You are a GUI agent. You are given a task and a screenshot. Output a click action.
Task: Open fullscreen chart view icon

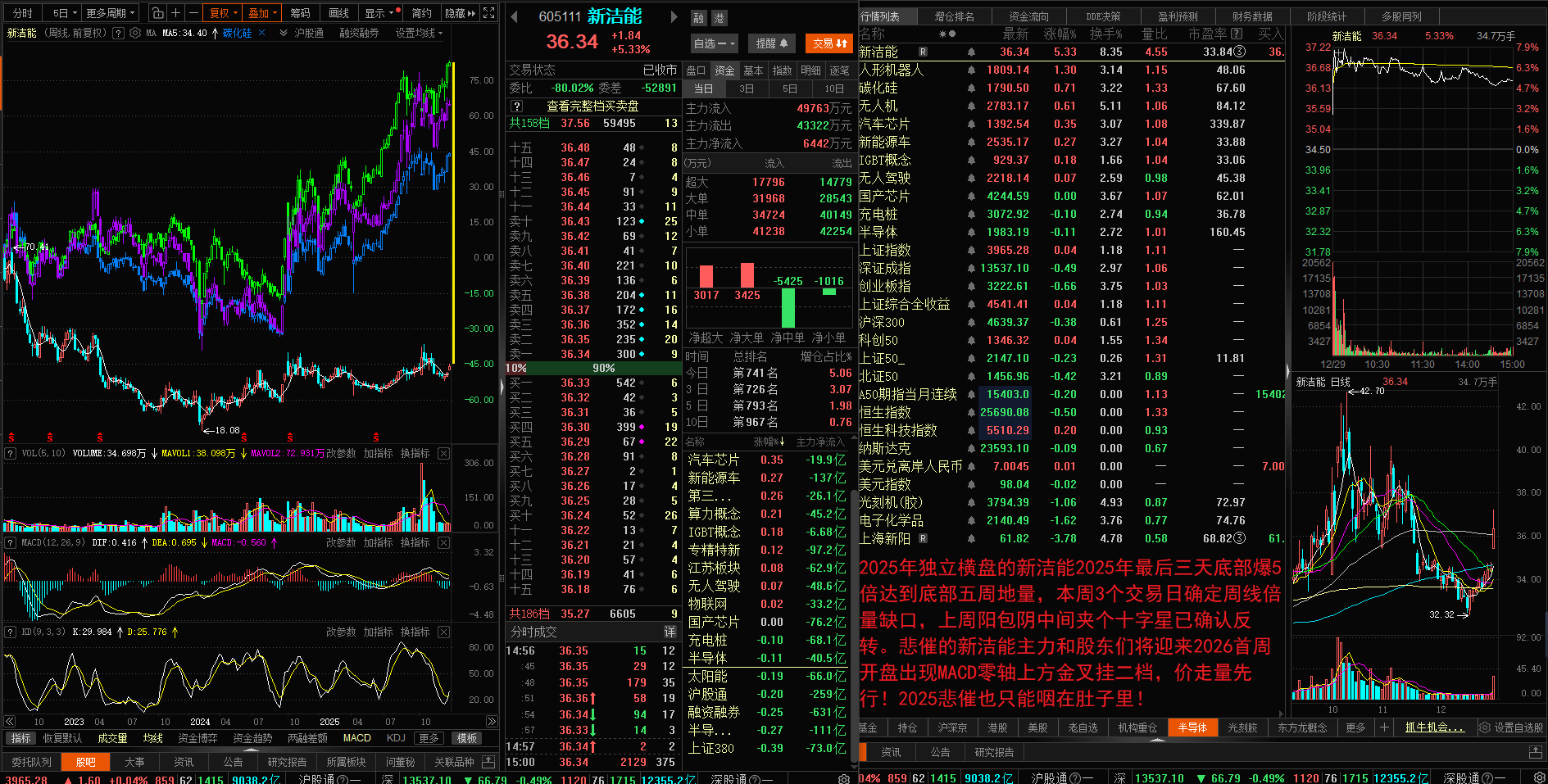[x=488, y=13]
